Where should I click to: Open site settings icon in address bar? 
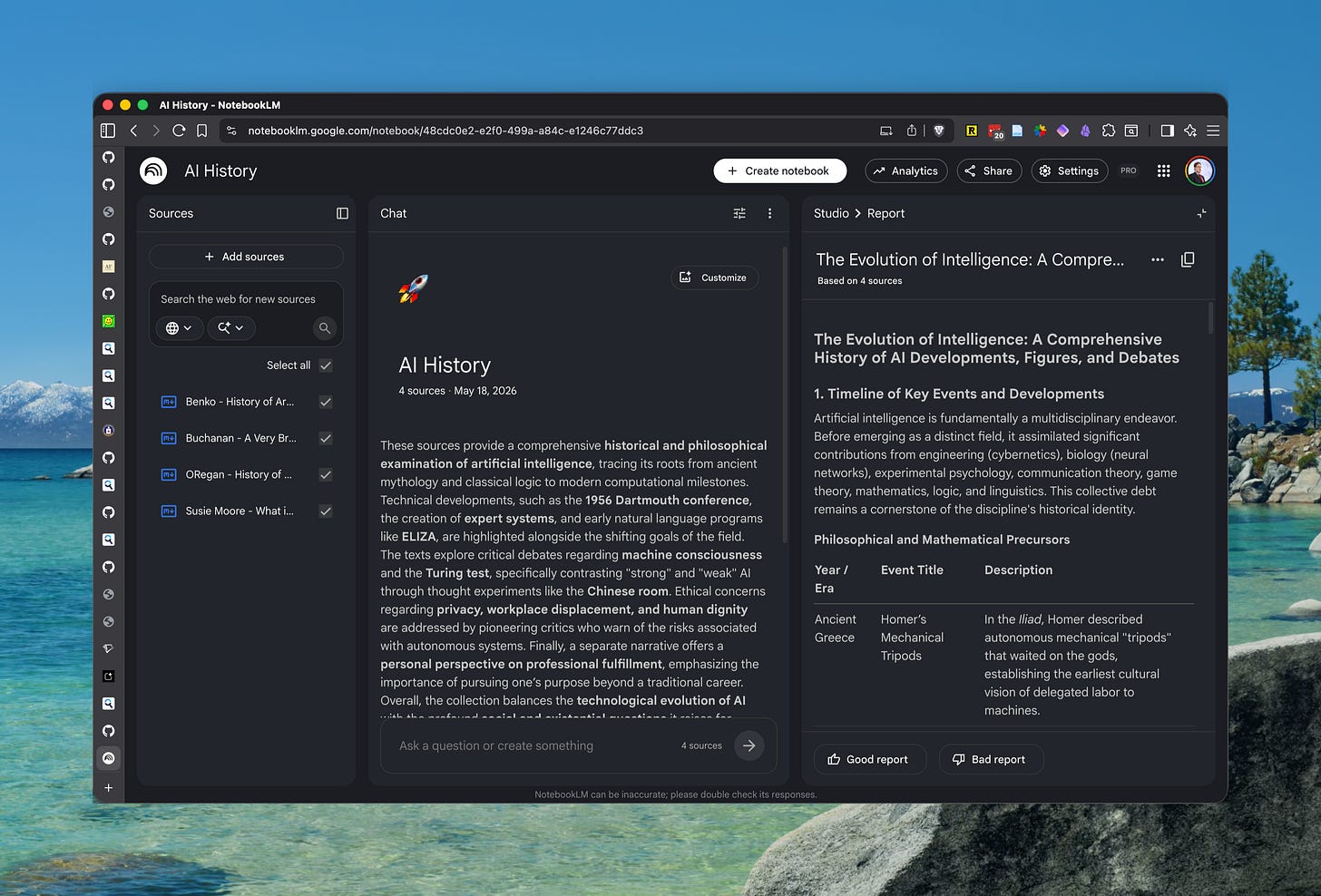point(232,131)
